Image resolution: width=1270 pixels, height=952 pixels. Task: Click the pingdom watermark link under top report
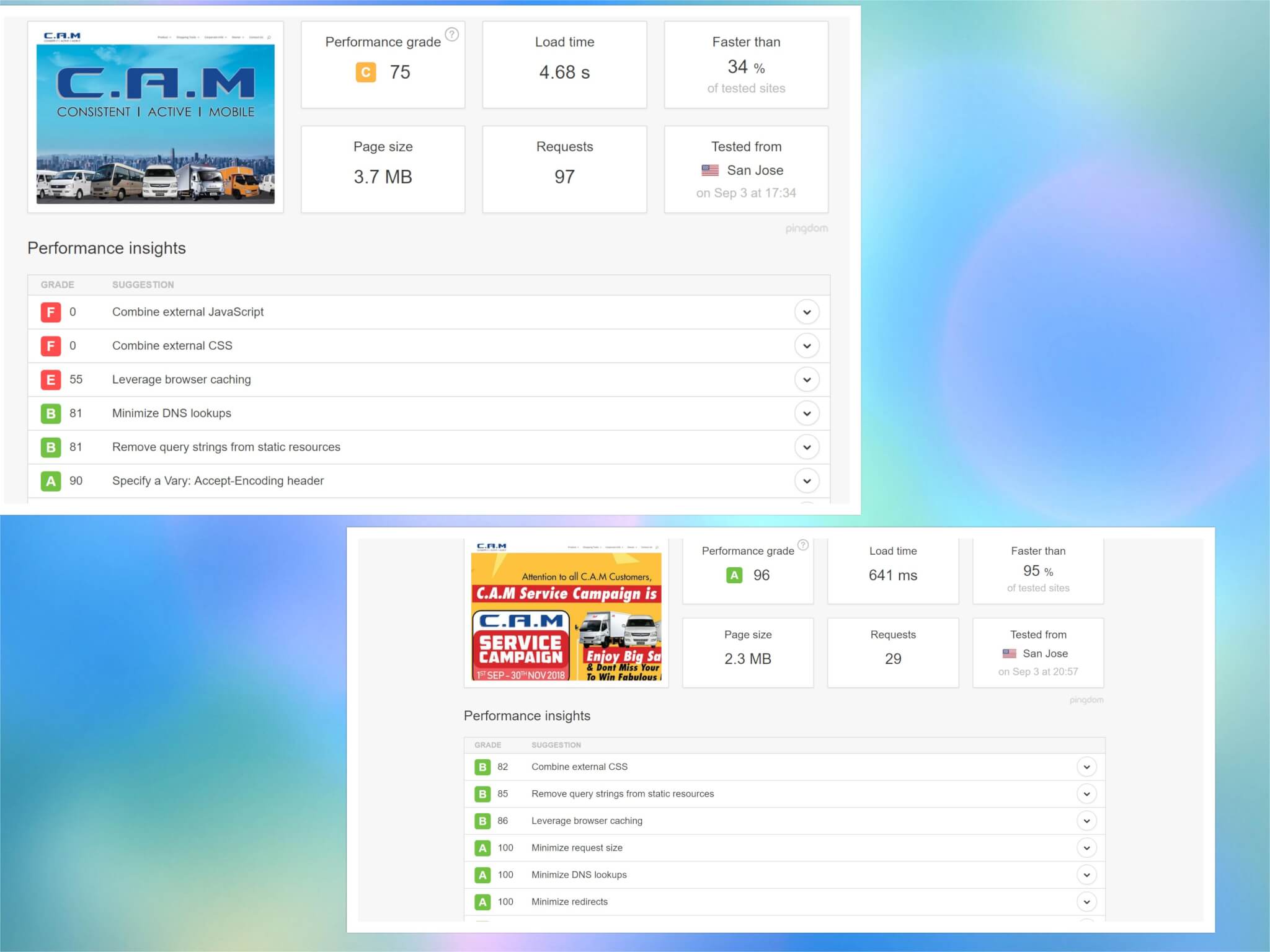pyautogui.click(x=806, y=229)
